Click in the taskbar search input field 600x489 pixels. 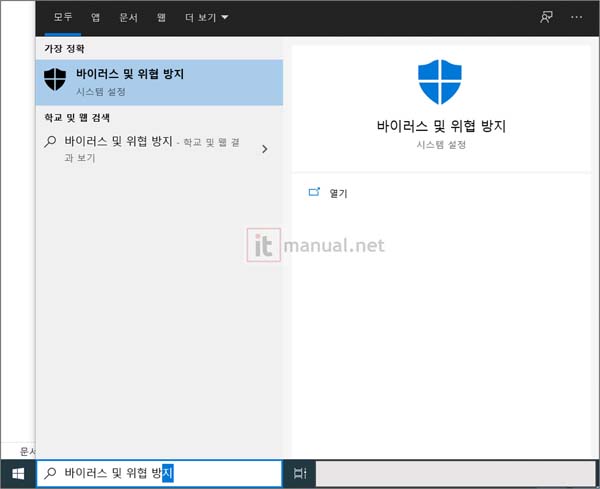(x=159, y=473)
